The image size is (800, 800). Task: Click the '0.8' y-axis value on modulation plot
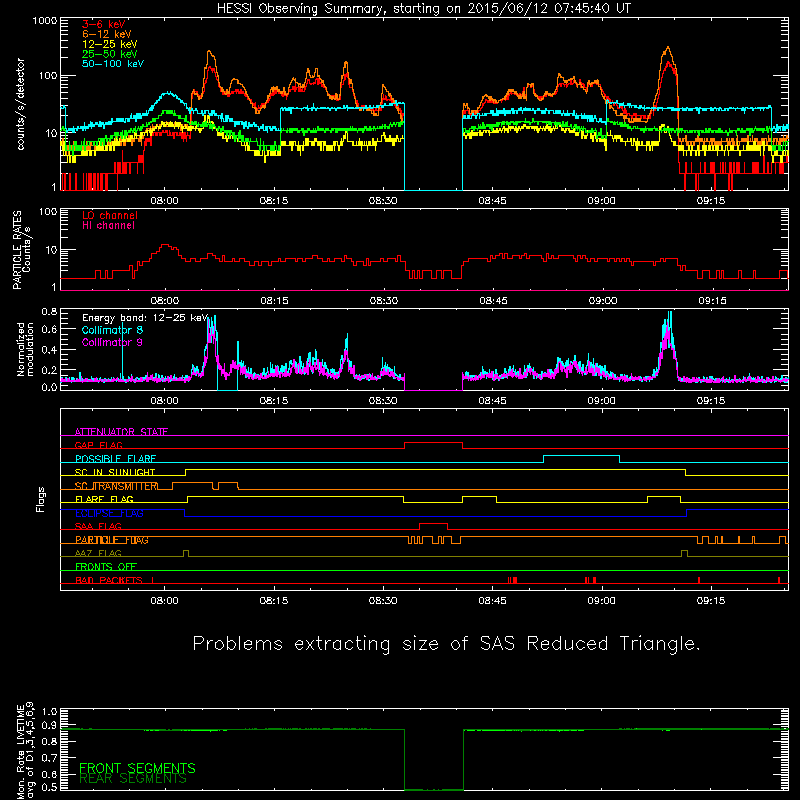point(49,311)
